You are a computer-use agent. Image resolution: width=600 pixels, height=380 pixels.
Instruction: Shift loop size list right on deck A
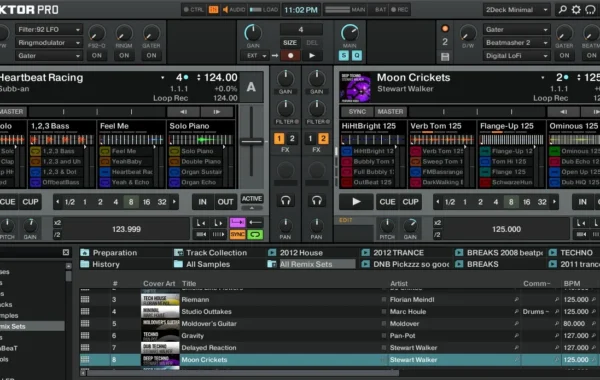[x=174, y=202]
